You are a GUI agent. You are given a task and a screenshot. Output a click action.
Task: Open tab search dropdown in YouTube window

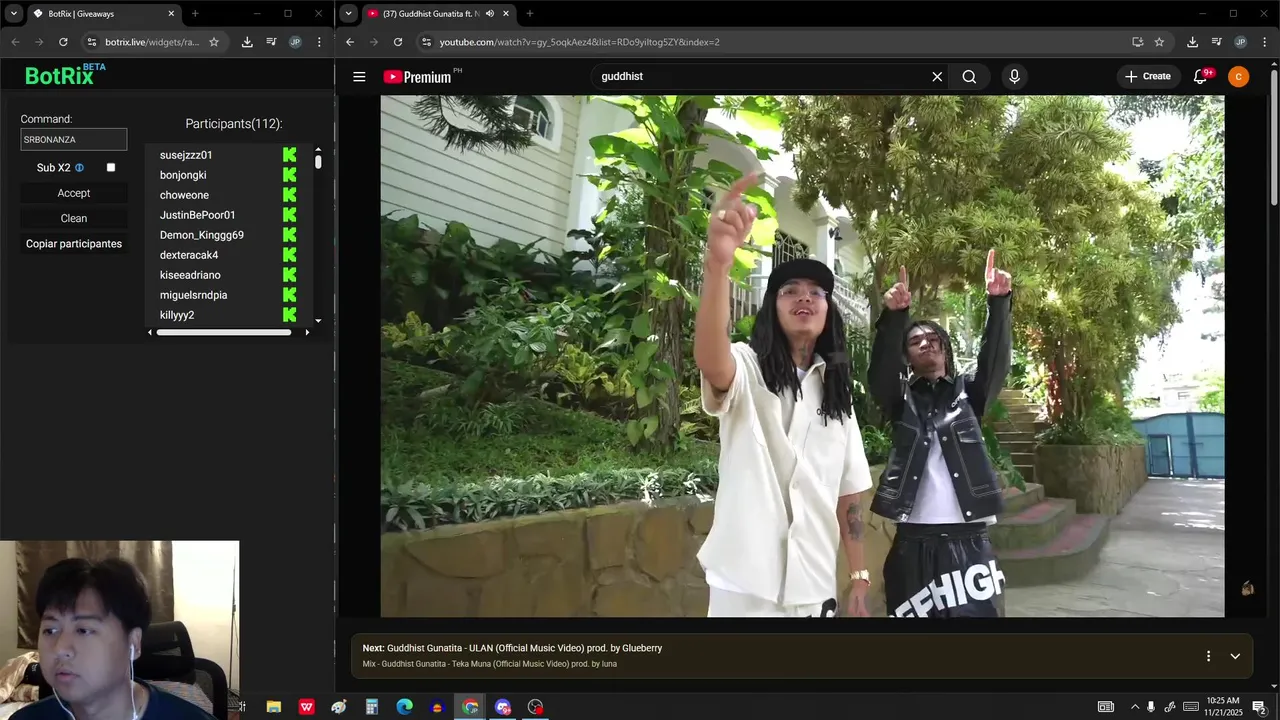(349, 14)
